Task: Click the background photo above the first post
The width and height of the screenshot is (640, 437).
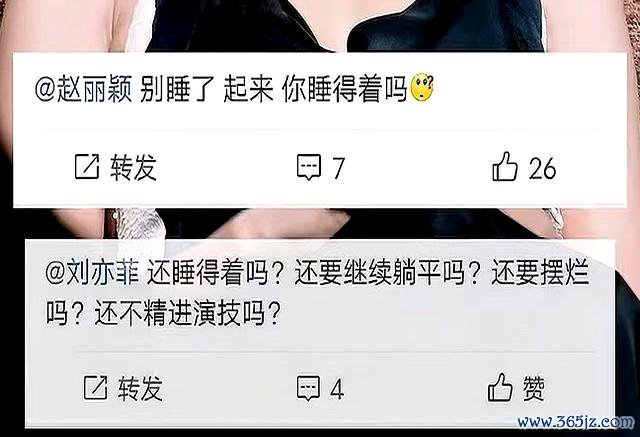Action: tap(320, 25)
